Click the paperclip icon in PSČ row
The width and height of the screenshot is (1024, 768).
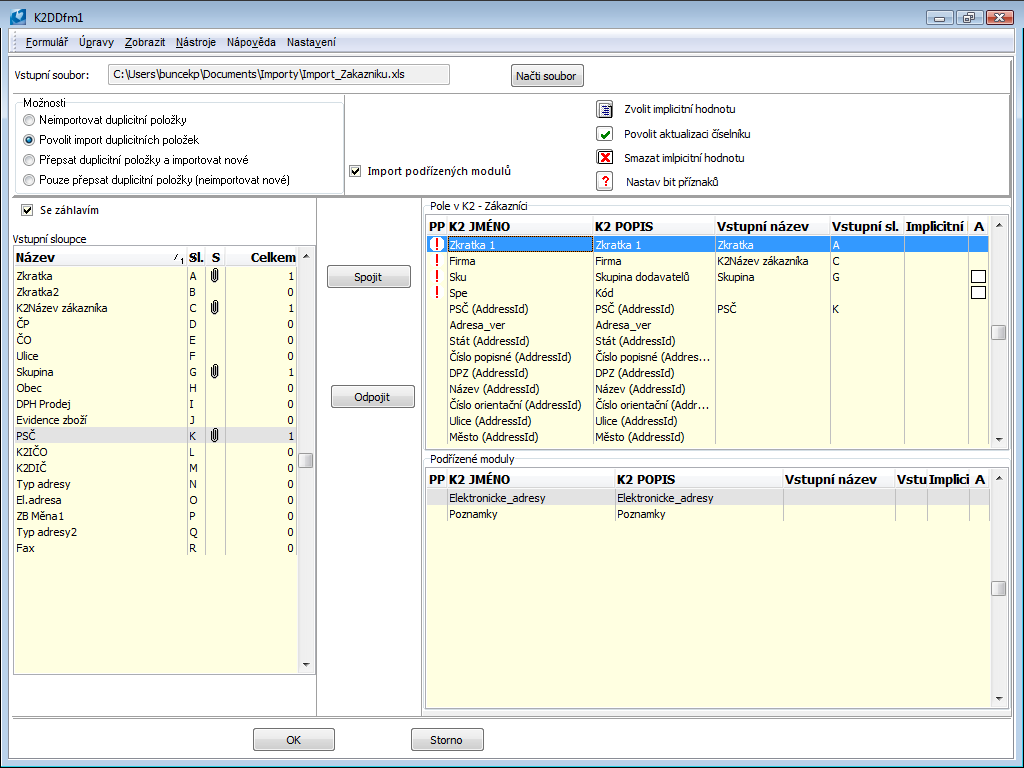215,436
